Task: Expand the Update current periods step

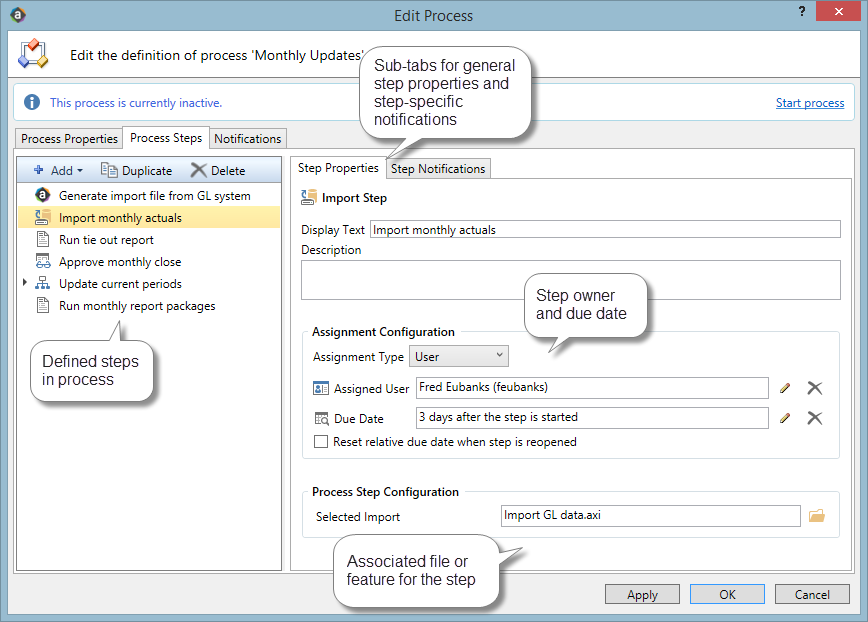Action: 25,284
